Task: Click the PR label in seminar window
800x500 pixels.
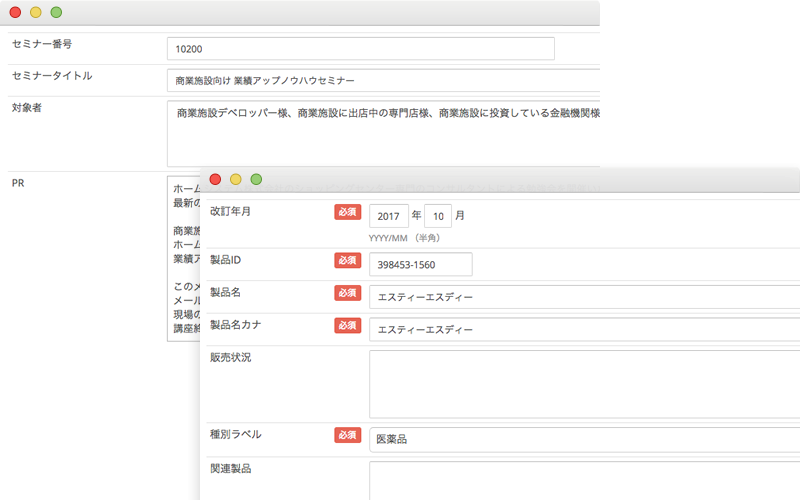Action: [18, 183]
